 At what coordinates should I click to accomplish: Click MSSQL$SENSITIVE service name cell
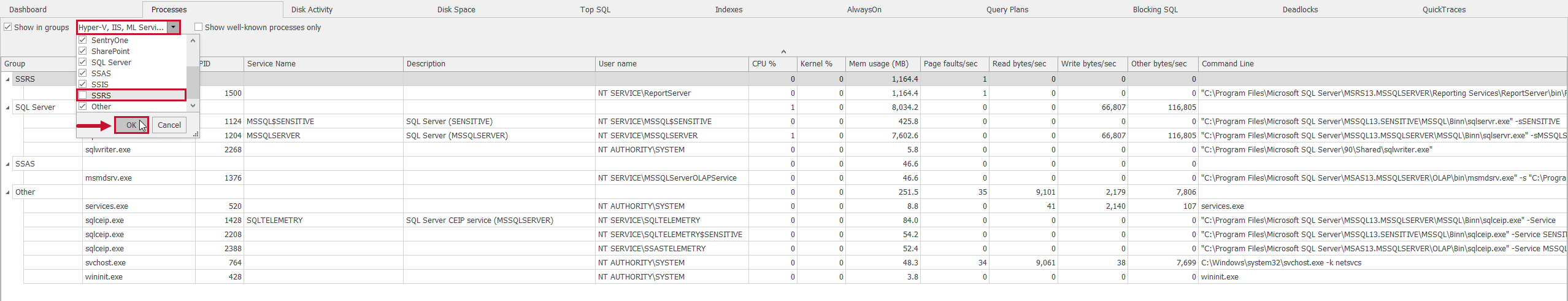tap(323, 122)
